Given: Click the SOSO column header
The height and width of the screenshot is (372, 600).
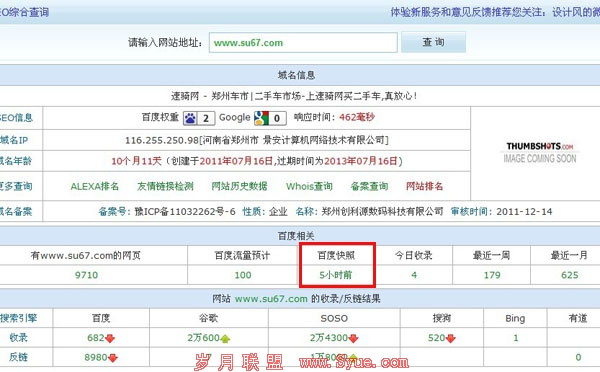Looking at the screenshot, I should [334, 318].
